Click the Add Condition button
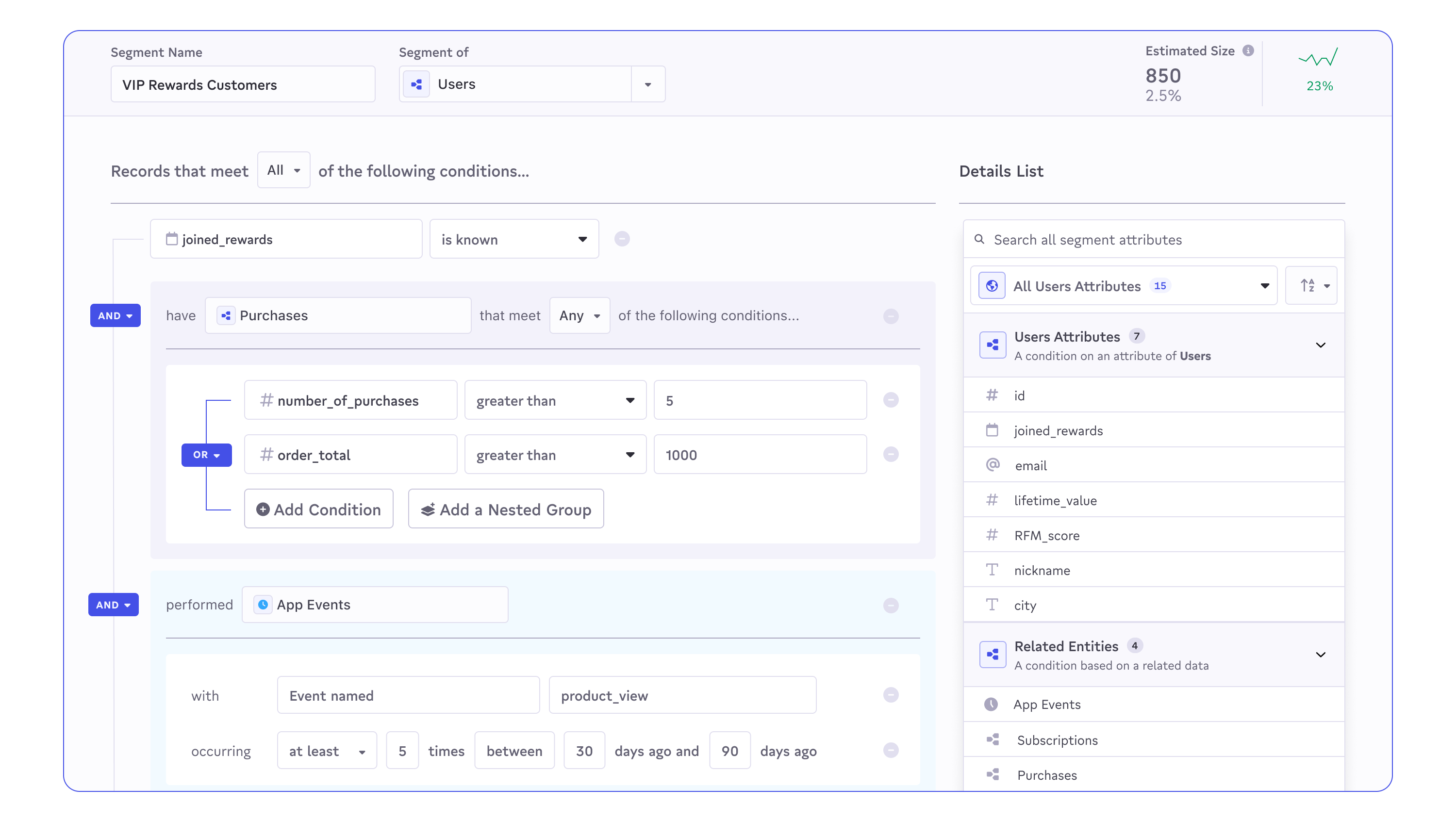Screen dimensions: 1456x821 pos(319,509)
